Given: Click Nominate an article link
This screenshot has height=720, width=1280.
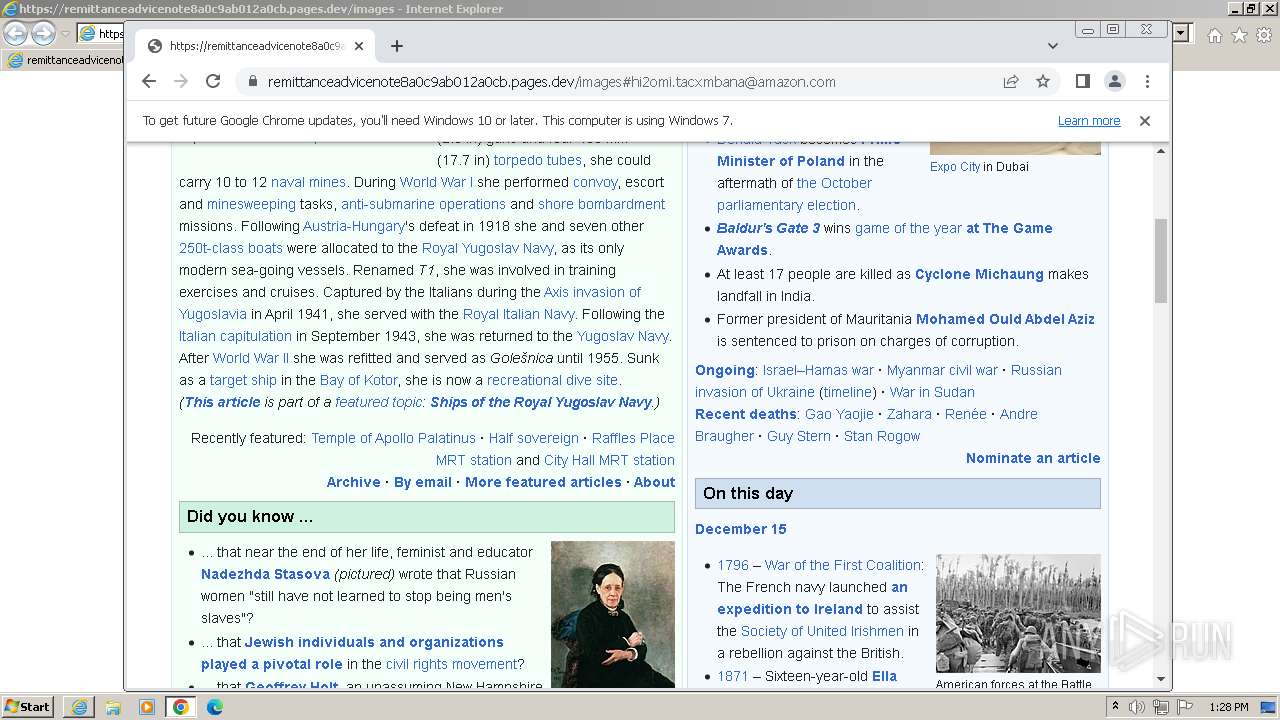Looking at the screenshot, I should tap(1033, 458).
